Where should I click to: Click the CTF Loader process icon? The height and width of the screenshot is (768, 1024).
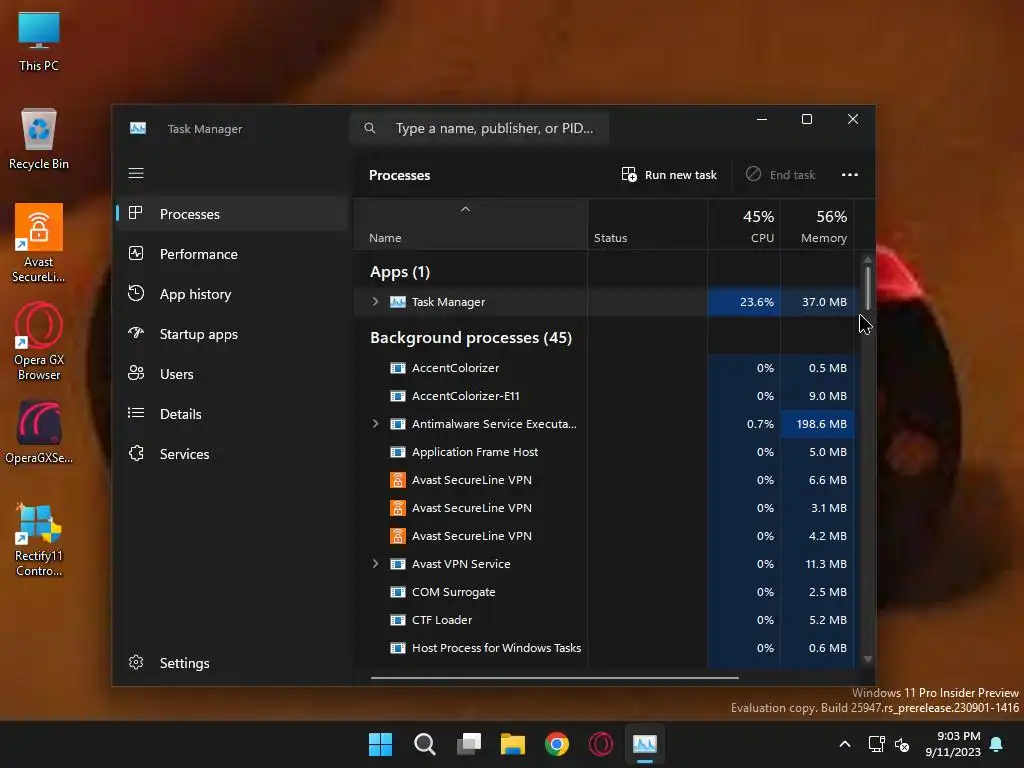point(398,620)
